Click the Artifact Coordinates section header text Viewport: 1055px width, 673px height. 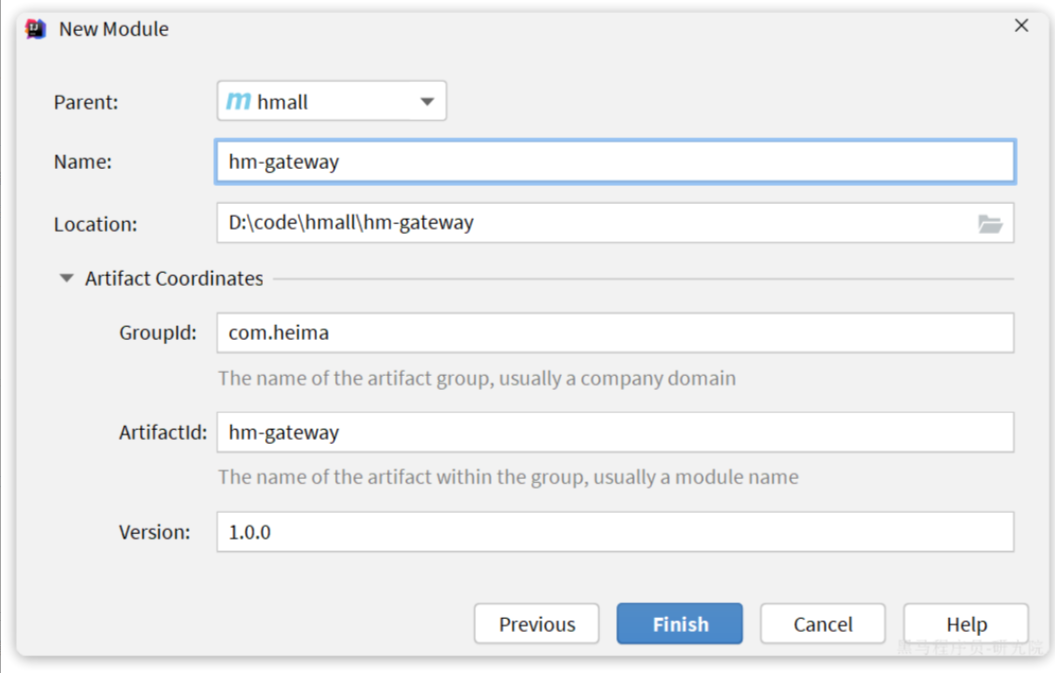pyautogui.click(x=174, y=279)
